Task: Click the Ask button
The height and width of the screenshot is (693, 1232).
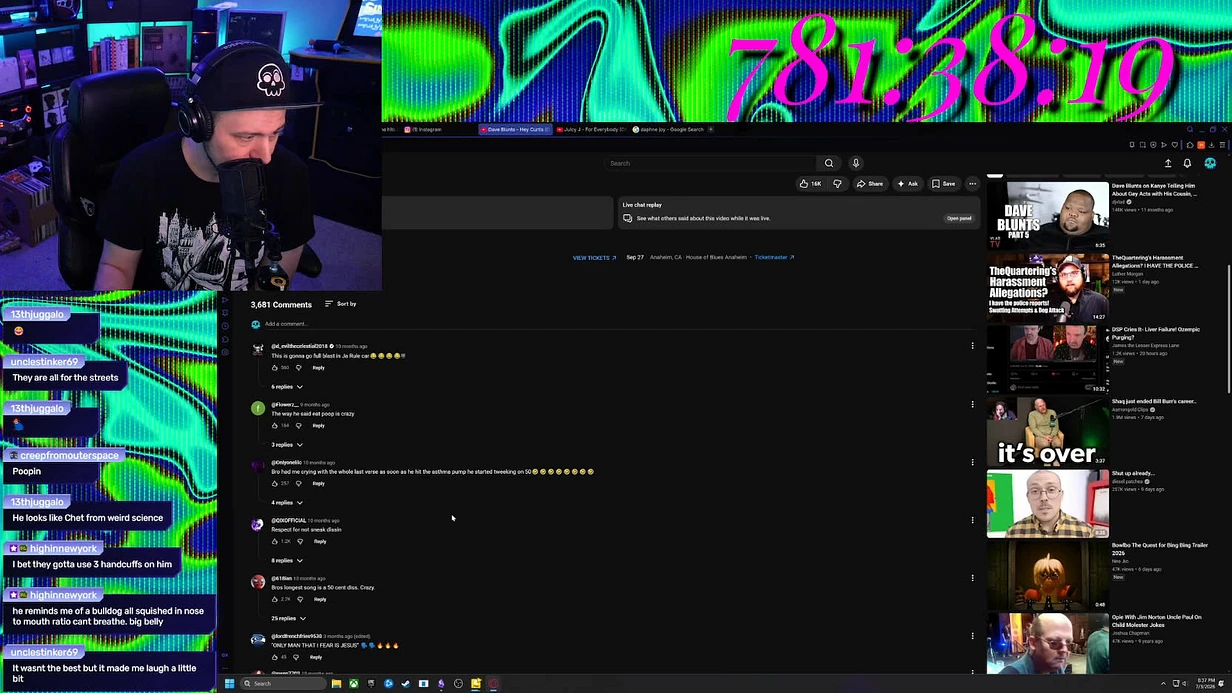Action: click(907, 184)
